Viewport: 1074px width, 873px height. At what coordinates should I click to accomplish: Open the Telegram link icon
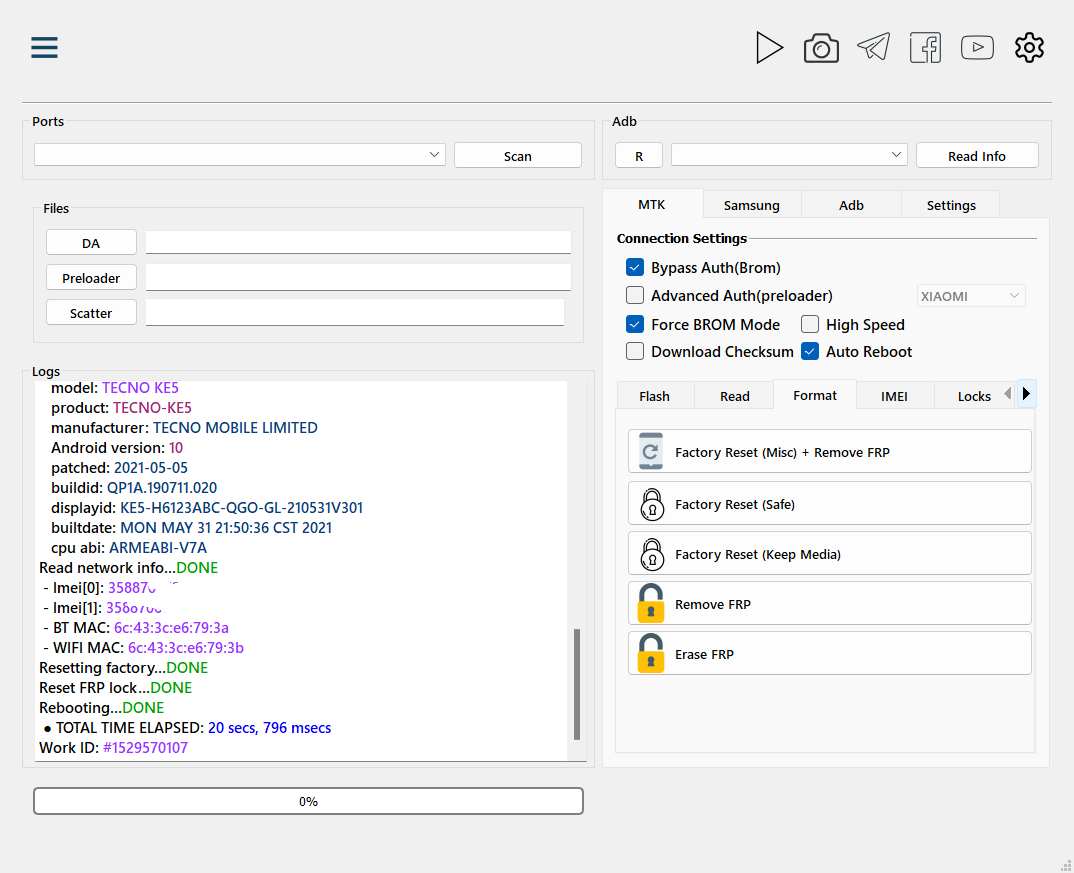click(x=873, y=47)
